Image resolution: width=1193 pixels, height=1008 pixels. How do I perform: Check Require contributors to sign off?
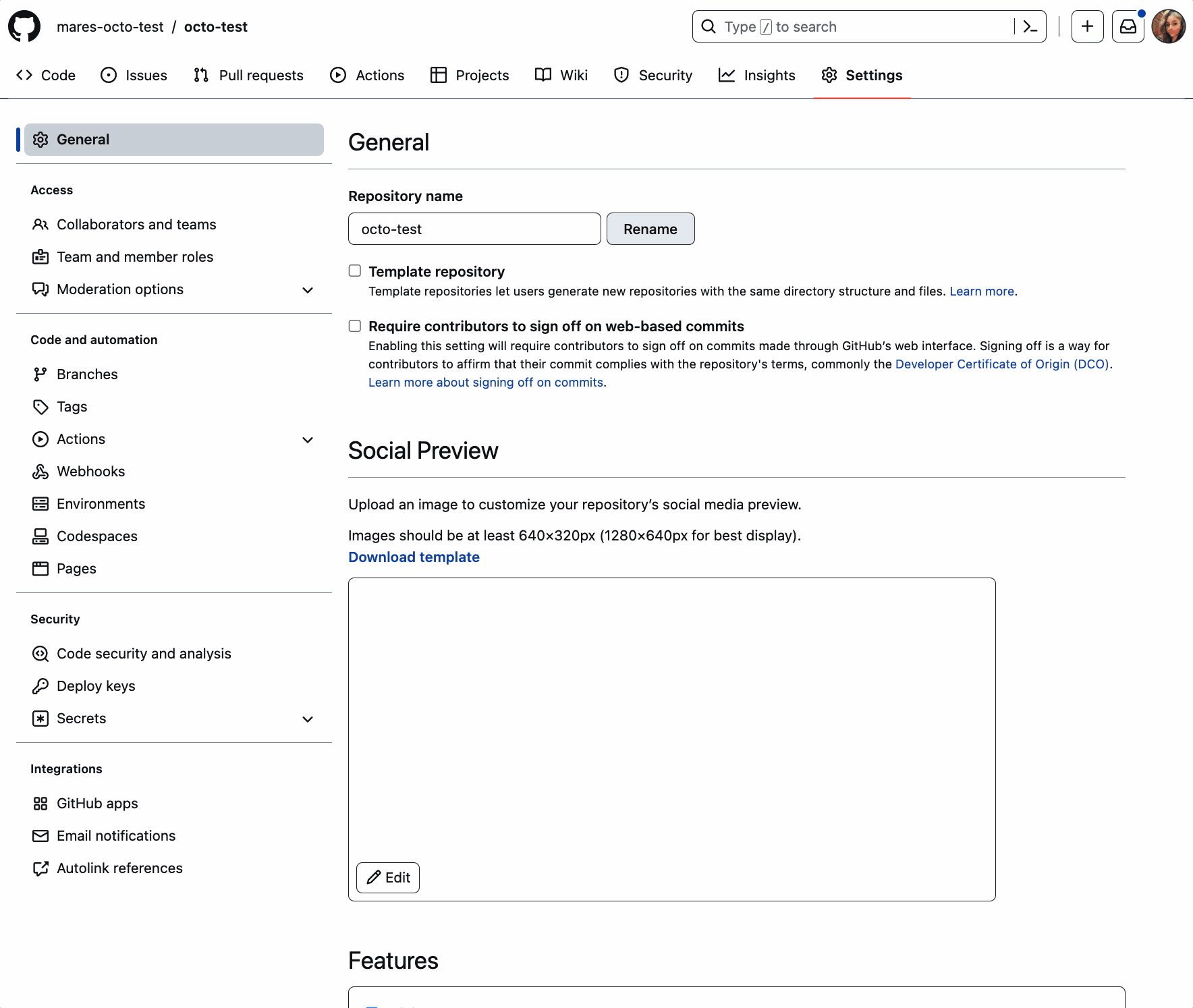[355, 327]
